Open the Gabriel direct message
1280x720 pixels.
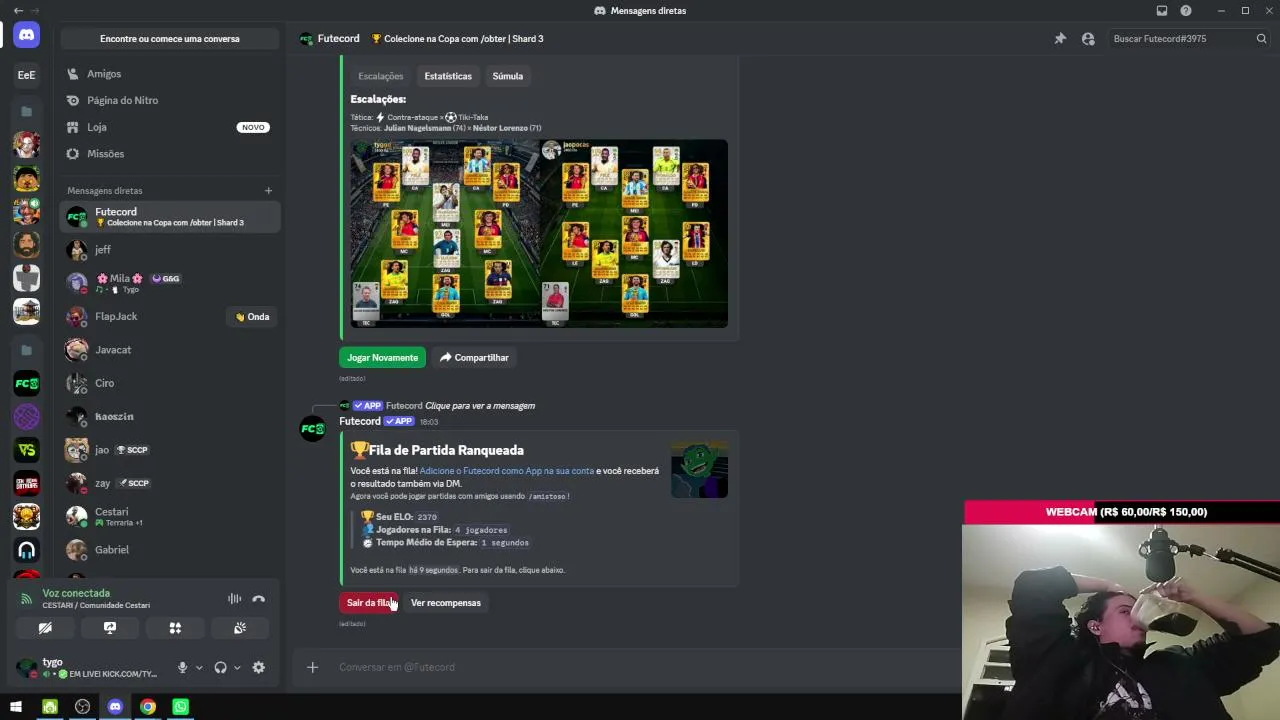(170, 550)
